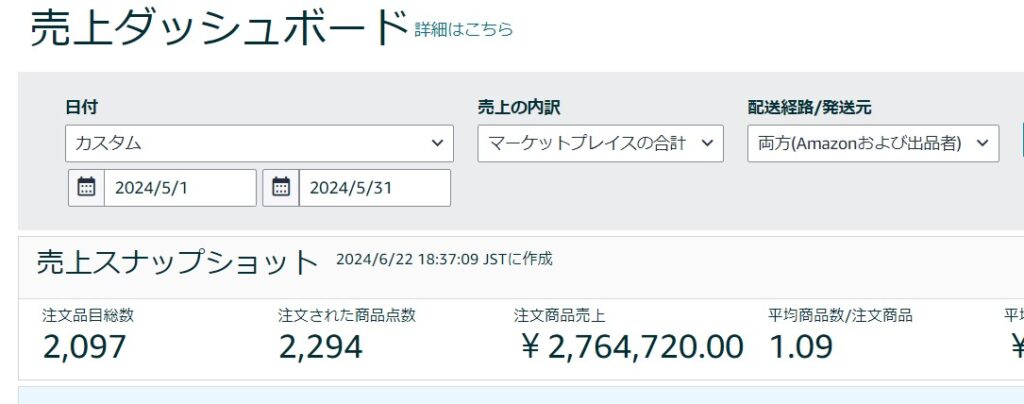The width and height of the screenshot is (1024, 404).
Task: Click the 日付 field label
Action: (81, 107)
